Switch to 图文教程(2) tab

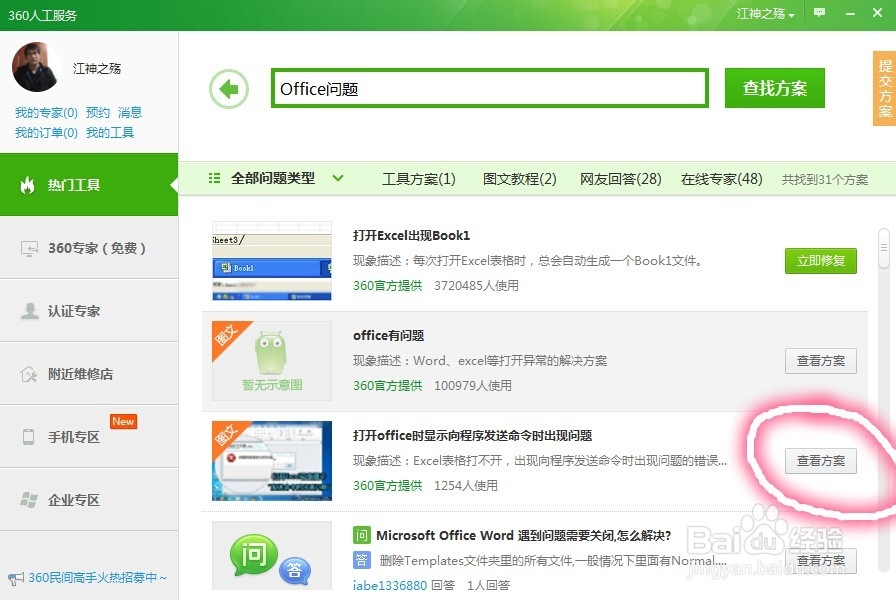pyautogui.click(x=519, y=179)
